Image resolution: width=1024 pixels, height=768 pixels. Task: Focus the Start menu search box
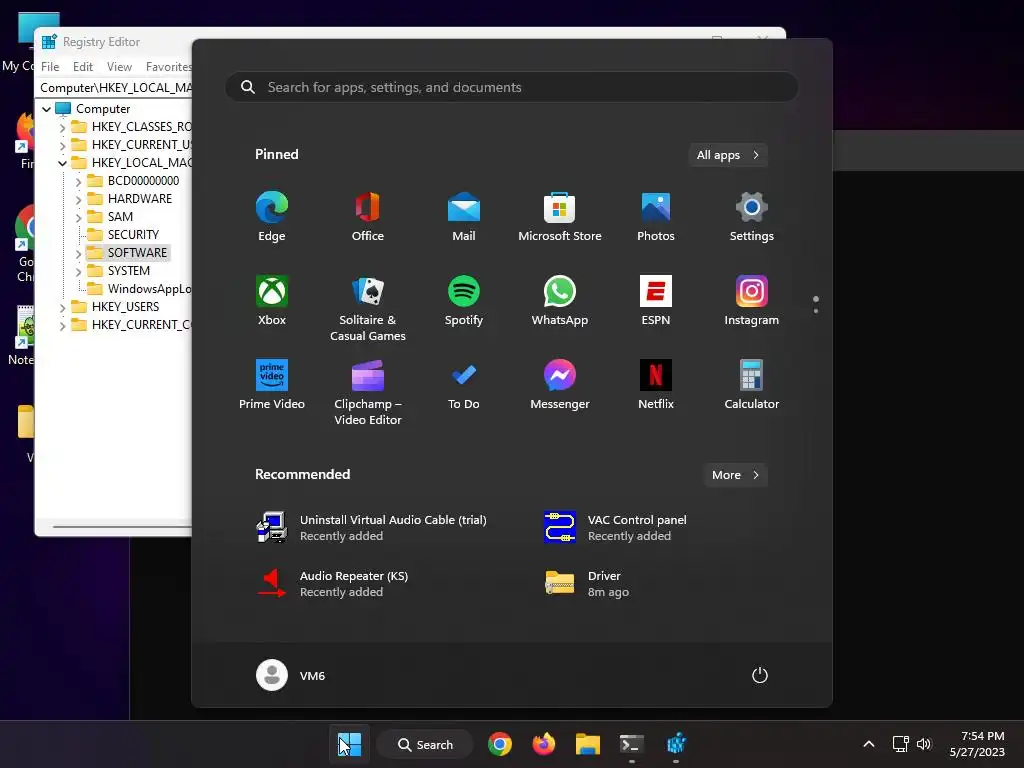click(x=512, y=87)
